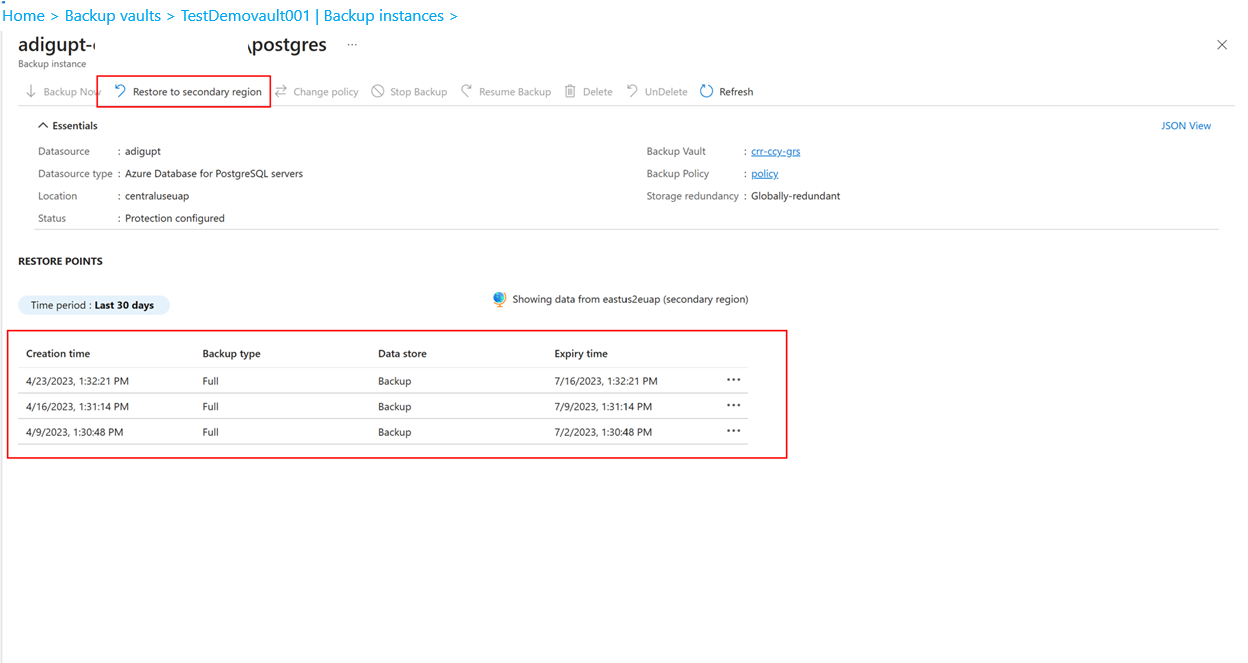
Task: Open ellipsis menu for 4/9/2023 restore point
Action: pos(733,431)
